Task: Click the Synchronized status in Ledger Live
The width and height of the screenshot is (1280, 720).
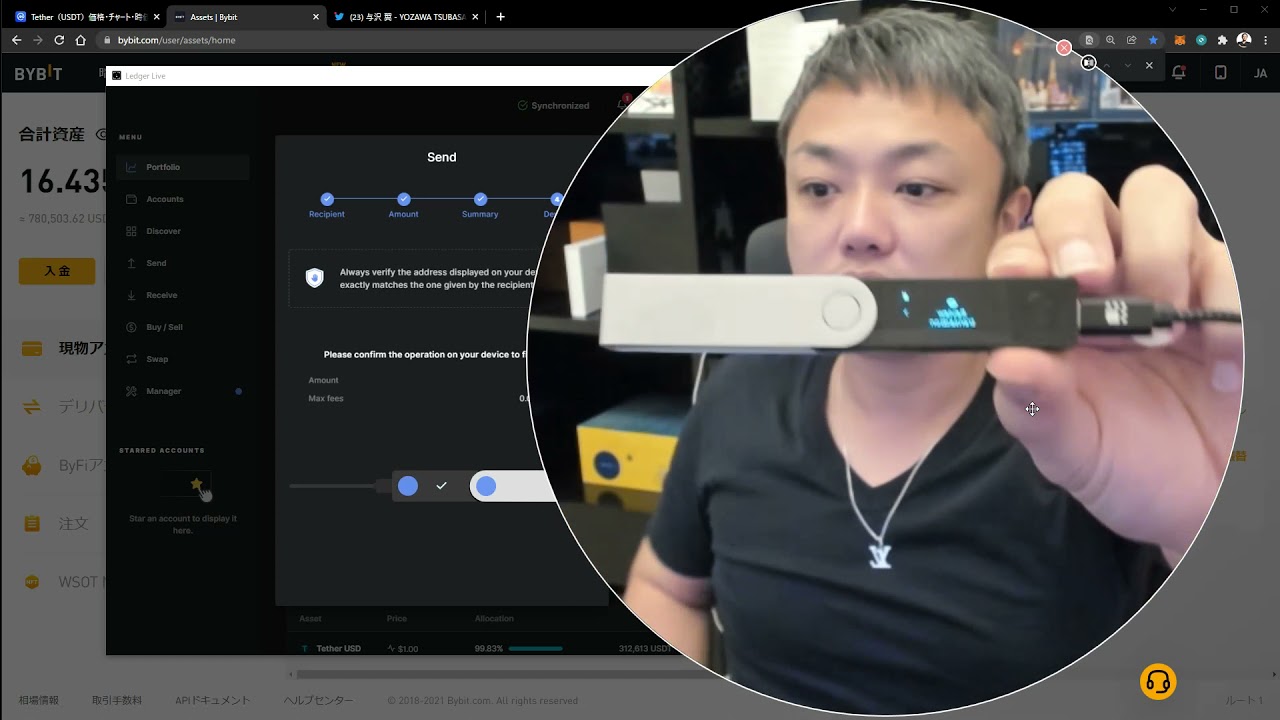Action: pos(554,105)
